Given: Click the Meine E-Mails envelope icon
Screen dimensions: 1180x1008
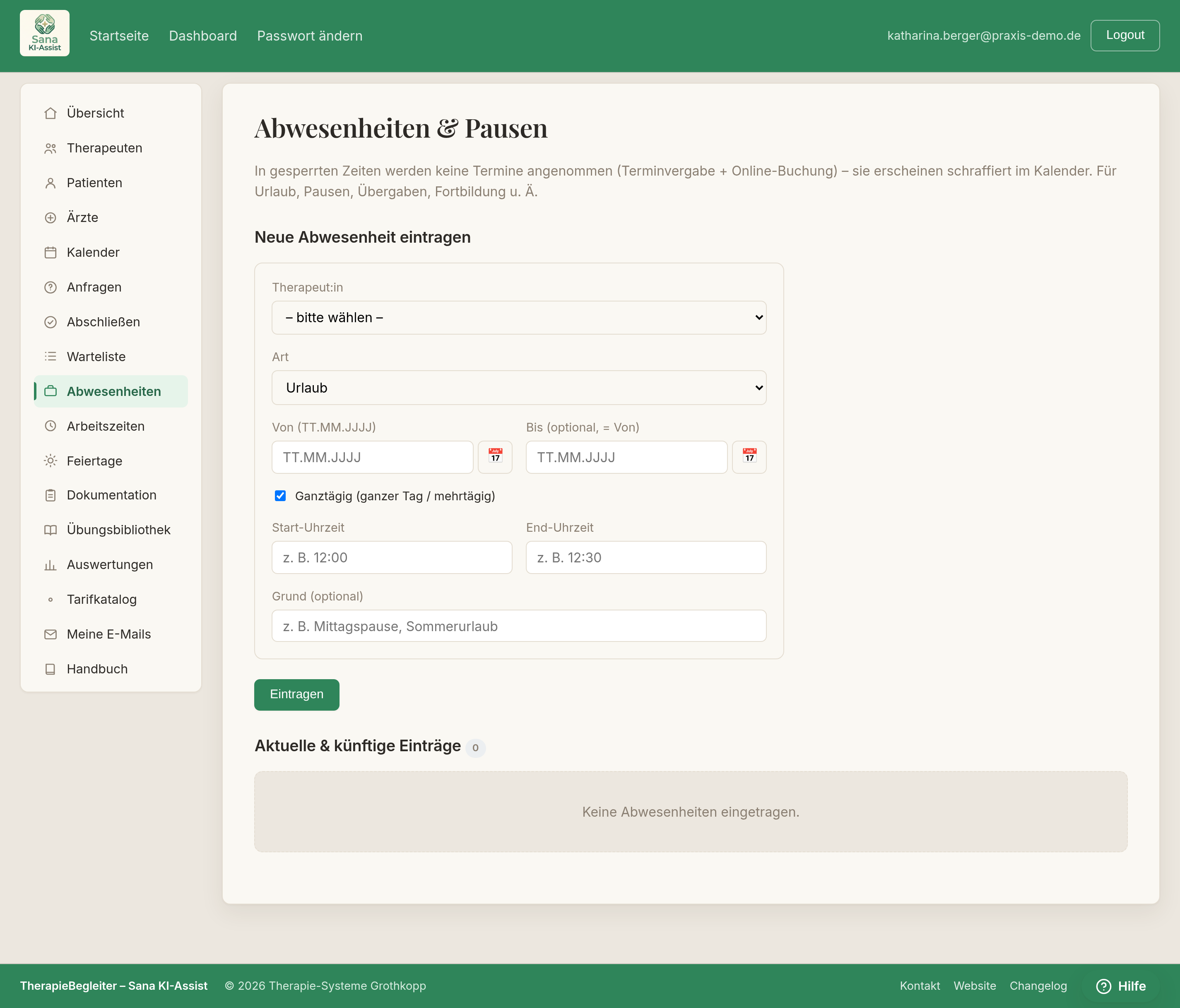Looking at the screenshot, I should coord(51,634).
